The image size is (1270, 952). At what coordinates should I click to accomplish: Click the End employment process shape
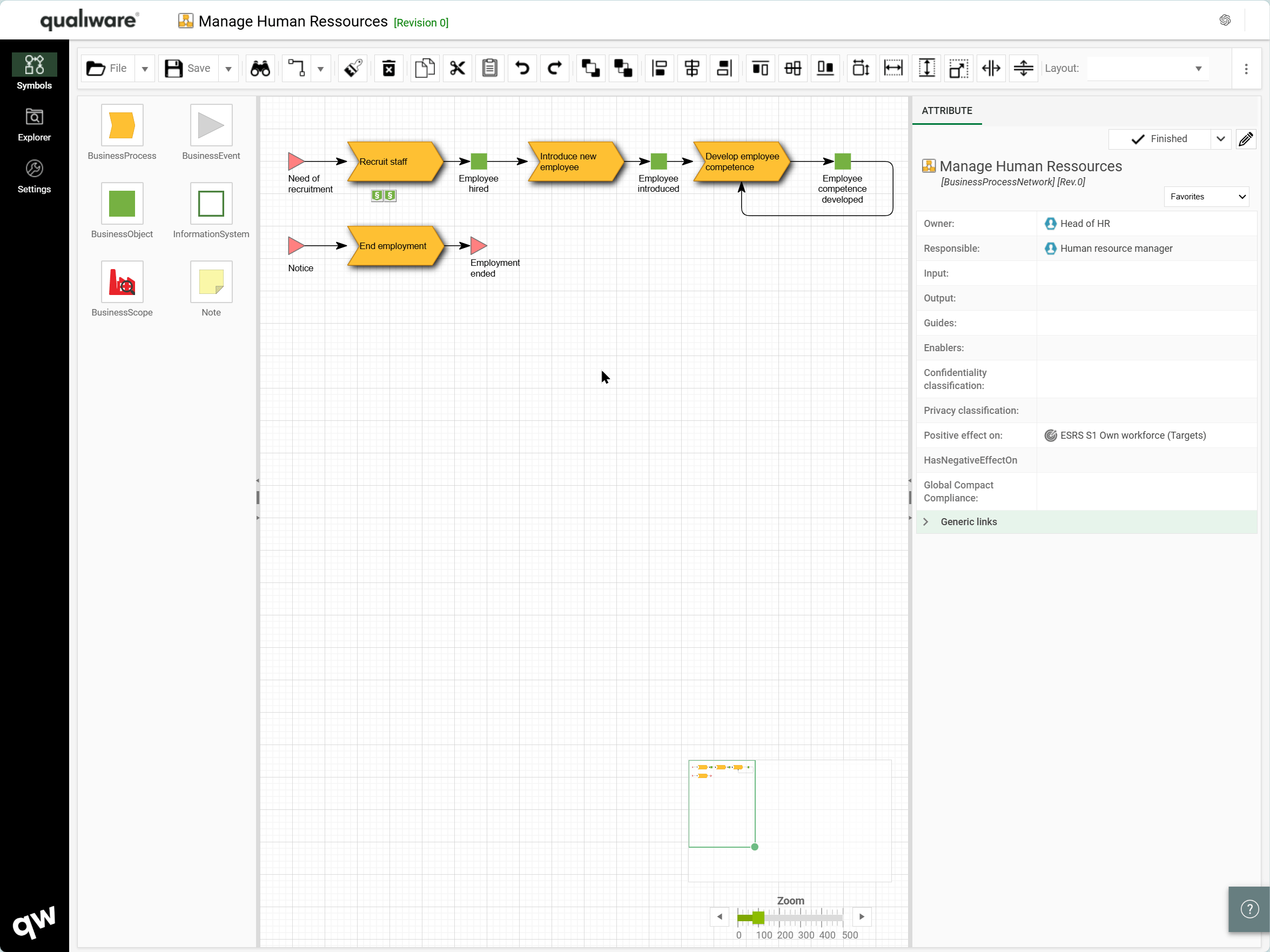click(395, 246)
